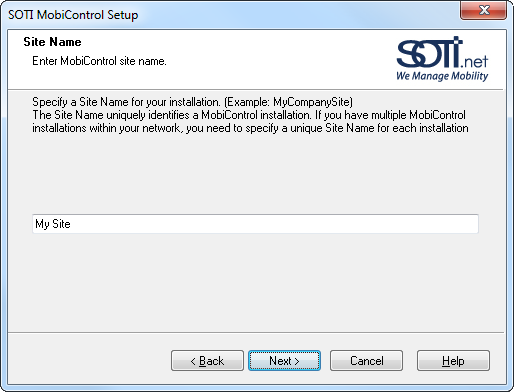
Task: Open Help for the Site Name page
Action: click(453, 360)
